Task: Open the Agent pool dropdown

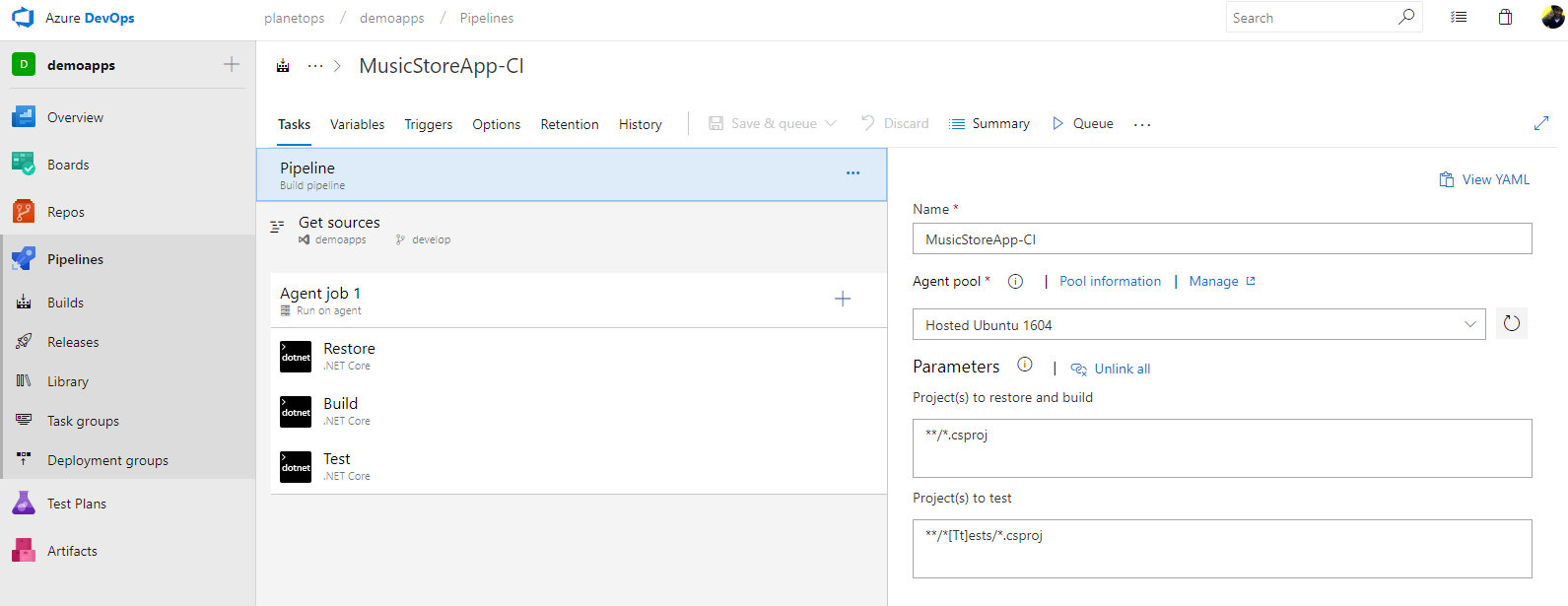Action: point(1198,324)
